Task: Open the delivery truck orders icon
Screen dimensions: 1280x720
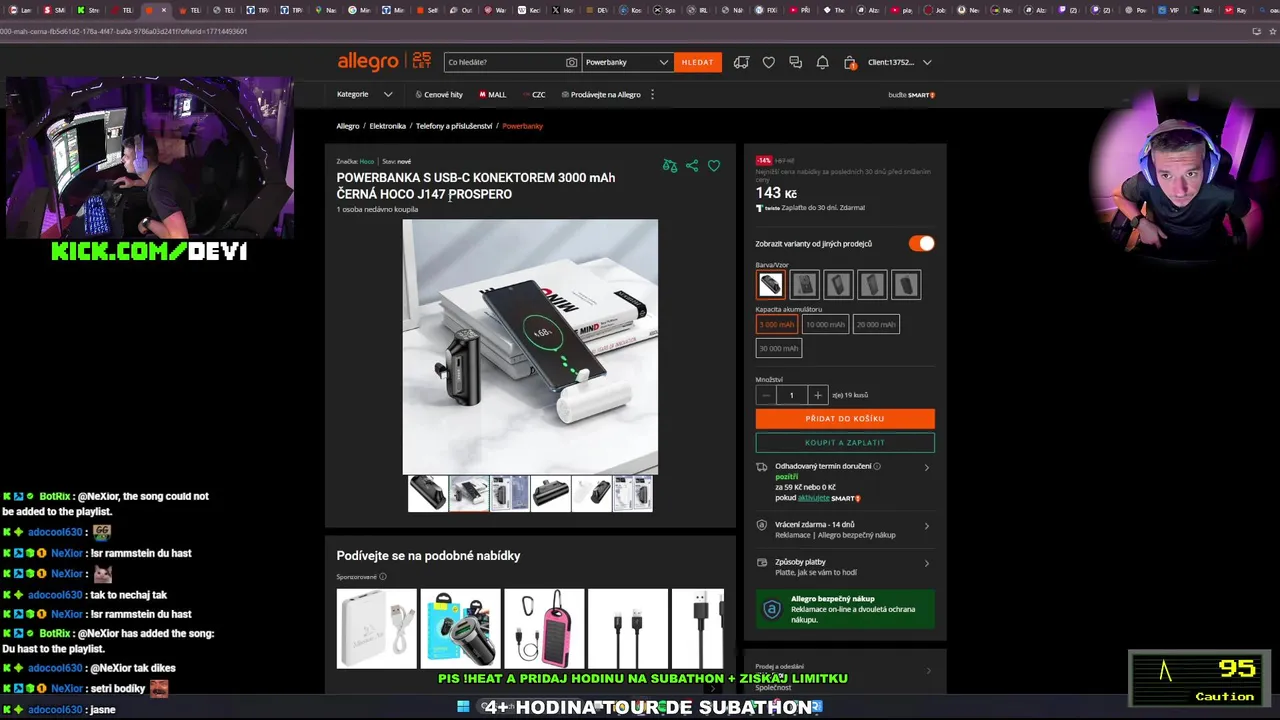Action: pos(741,62)
